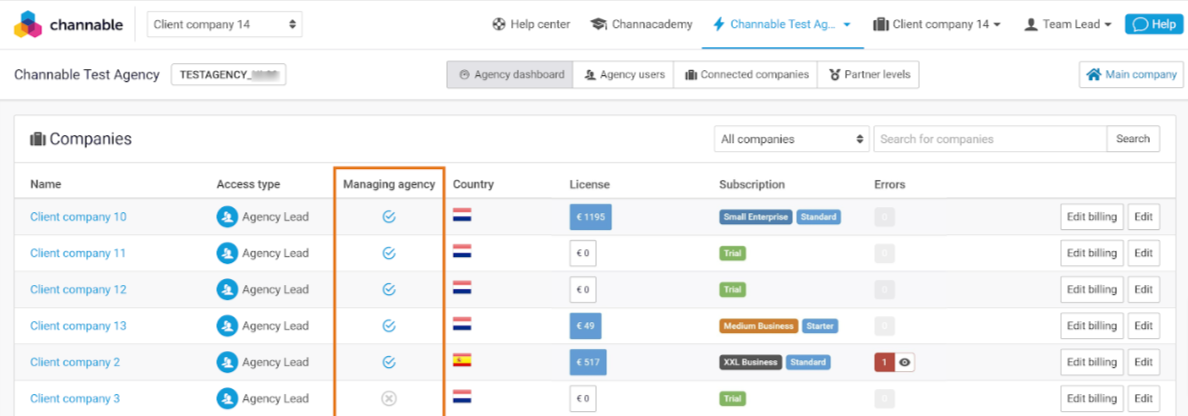Go to Main company
The width and height of the screenshot is (1188, 416).
tap(1131, 75)
